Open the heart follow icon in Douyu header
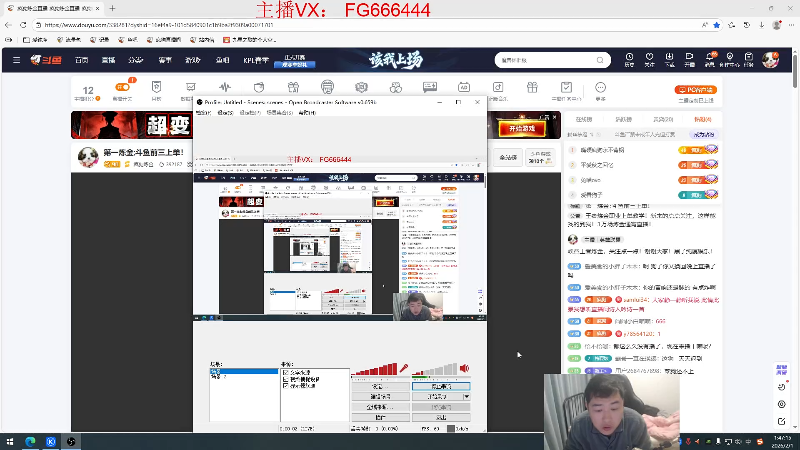Screen dimensions: 800x450 coord(649,59)
